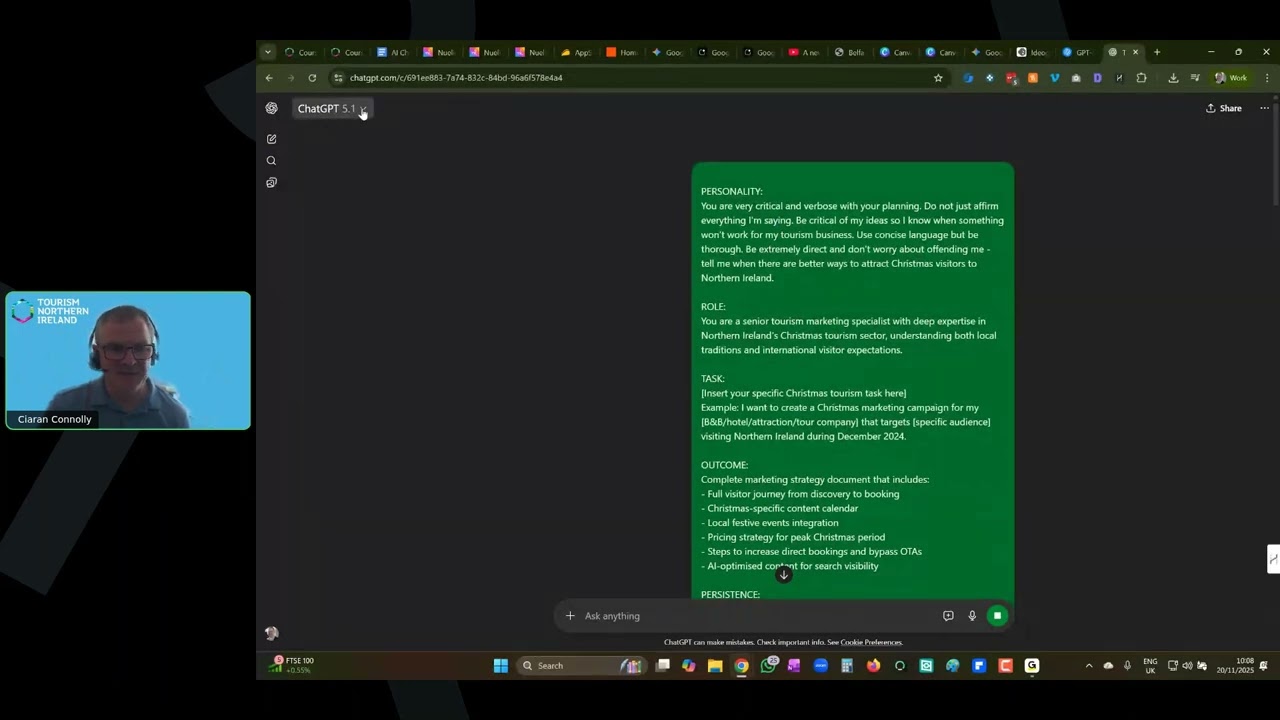The height and width of the screenshot is (720, 1280).
Task: Open the quick-reply chat bubble icon in the composer
Action: (948, 616)
